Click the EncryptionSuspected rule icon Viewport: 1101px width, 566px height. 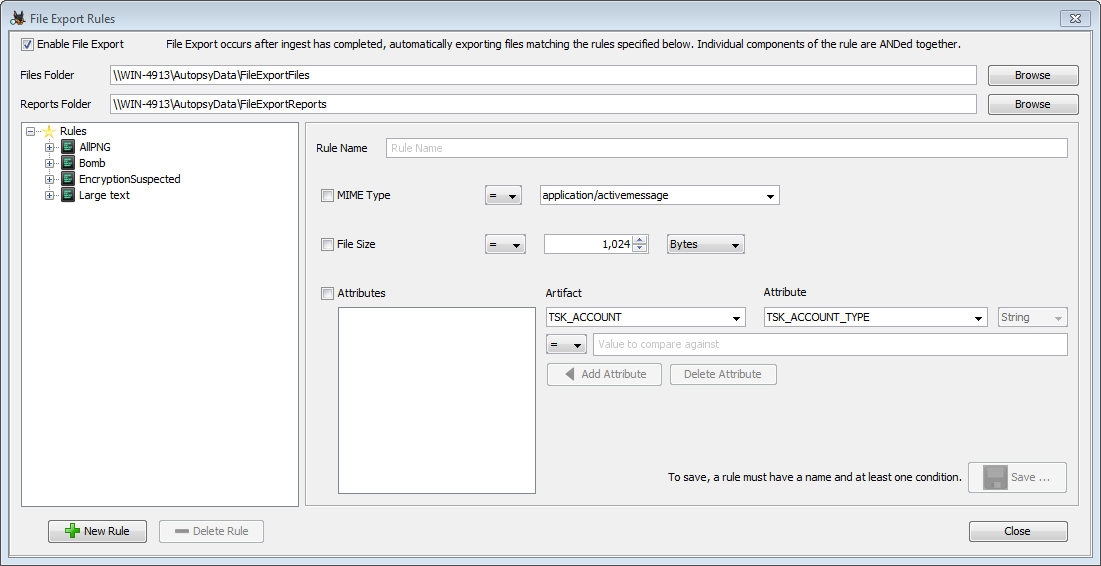pyautogui.click(x=68, y=179)
